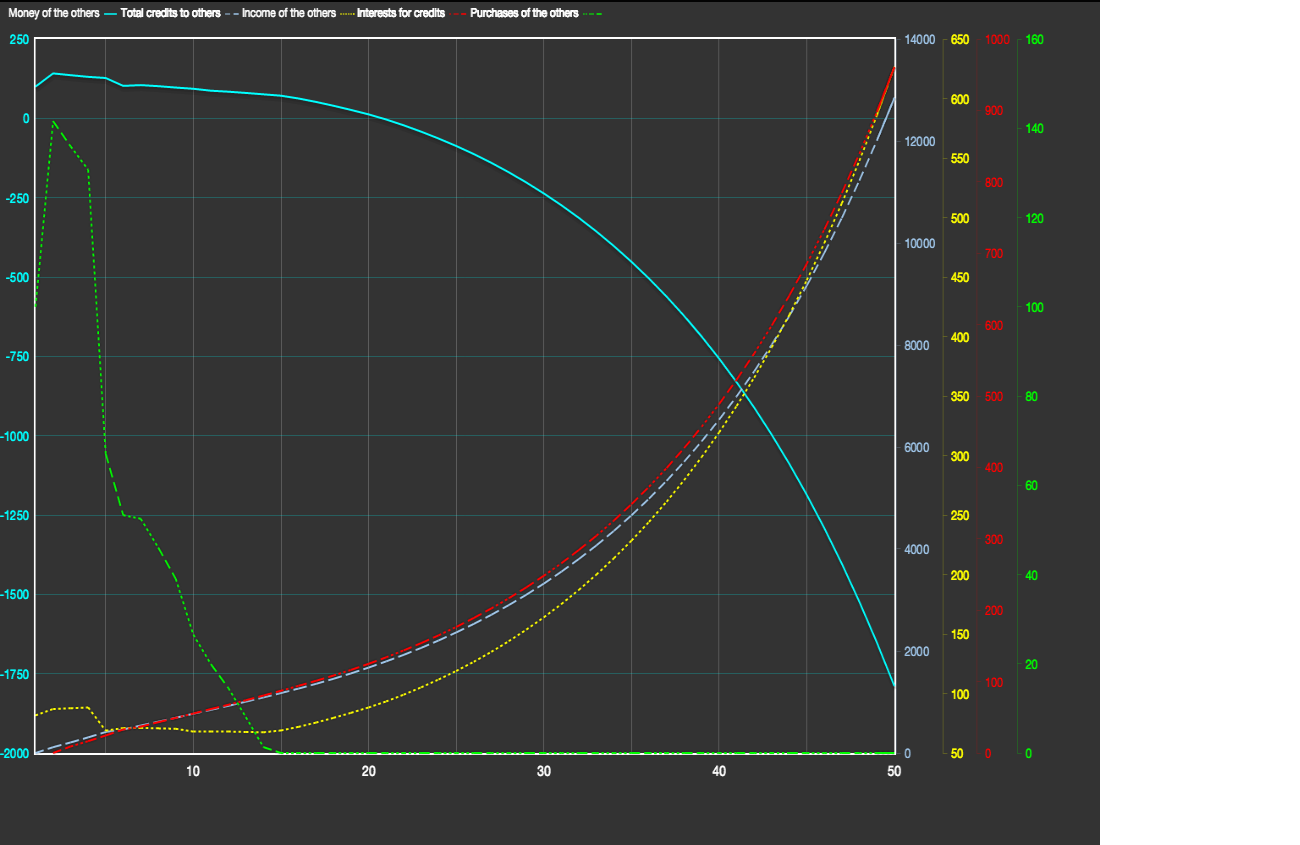Click the solid cyan line swatch in the legend
Screen dimensions: 1300x845
coord(109,14)
